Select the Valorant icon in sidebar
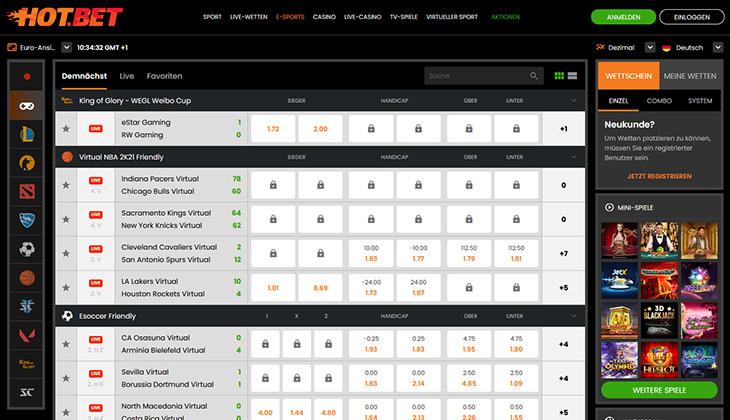 27,335
